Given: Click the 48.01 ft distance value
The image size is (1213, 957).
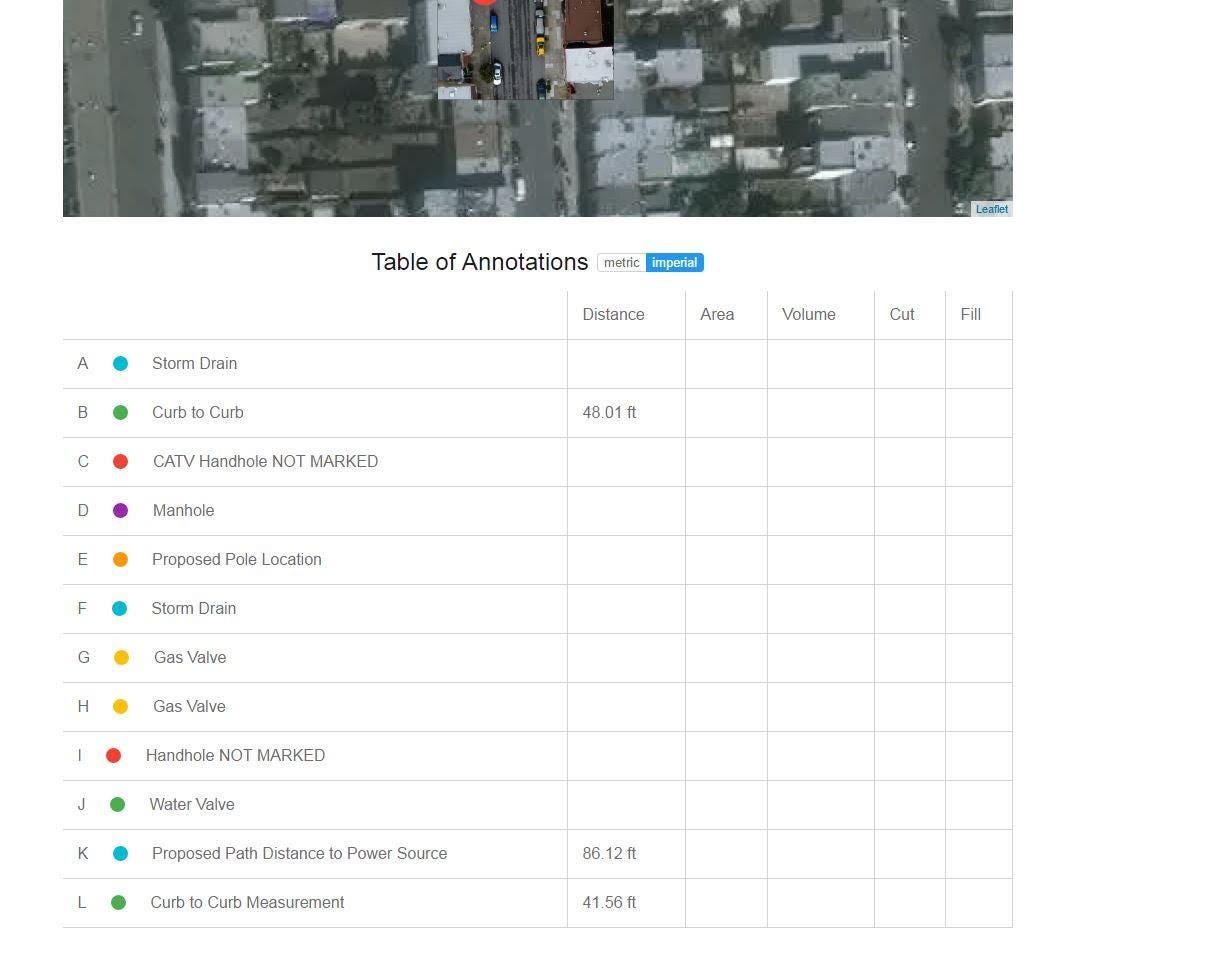Looking at the screenshot, I should 609,413.
